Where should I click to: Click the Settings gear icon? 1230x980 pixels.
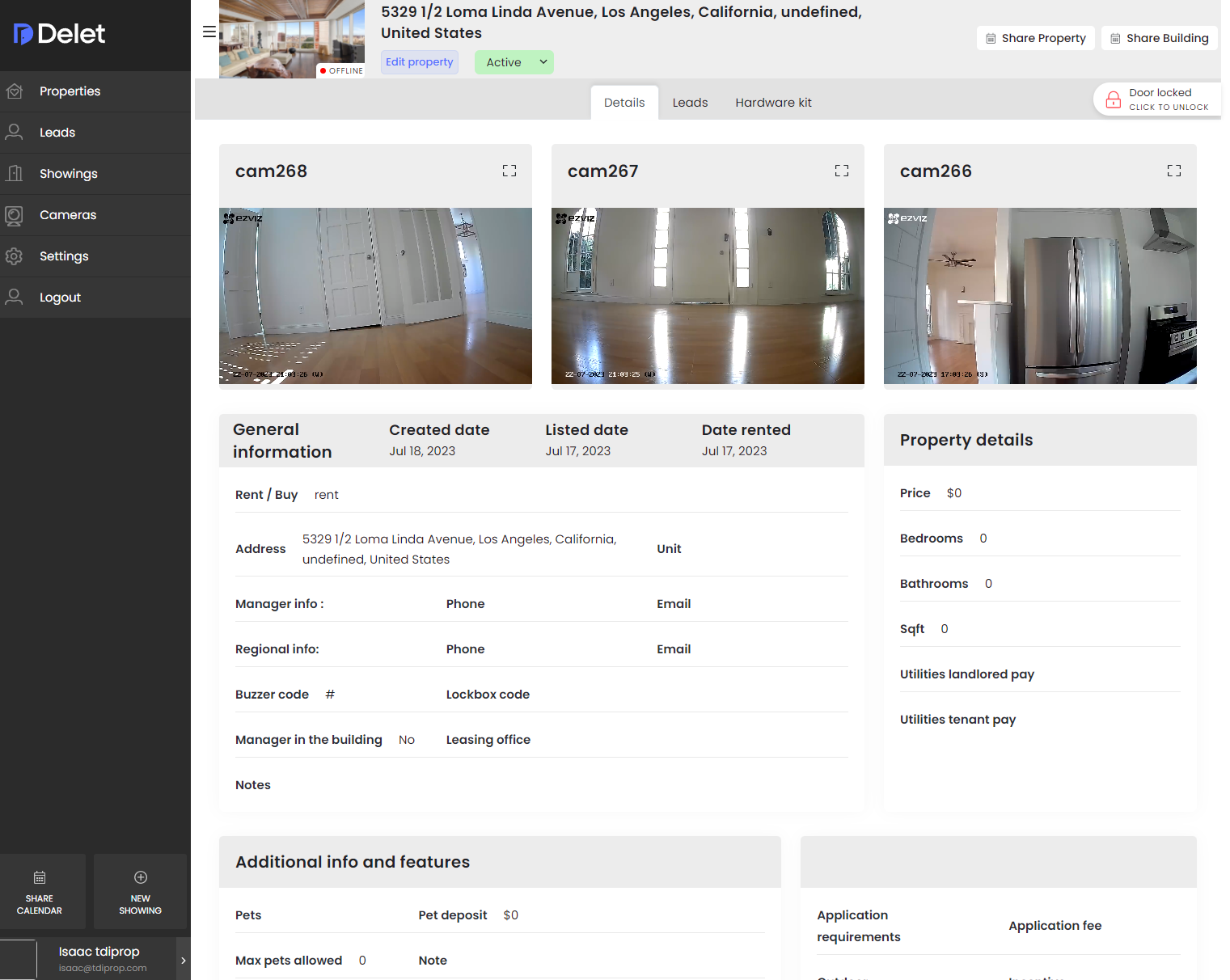click(x=14, y=256)
